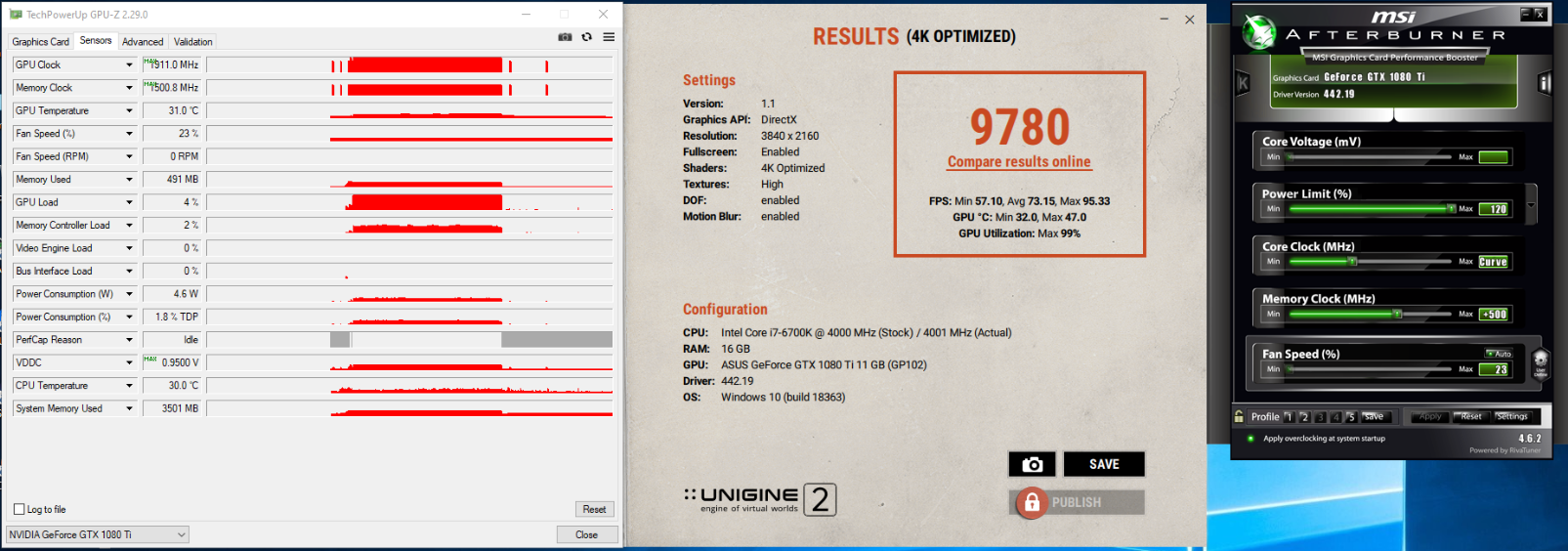The image size is (1568, 551).
Task: Toggle the Fan Speed Auto button
Action: point(1499,354)
